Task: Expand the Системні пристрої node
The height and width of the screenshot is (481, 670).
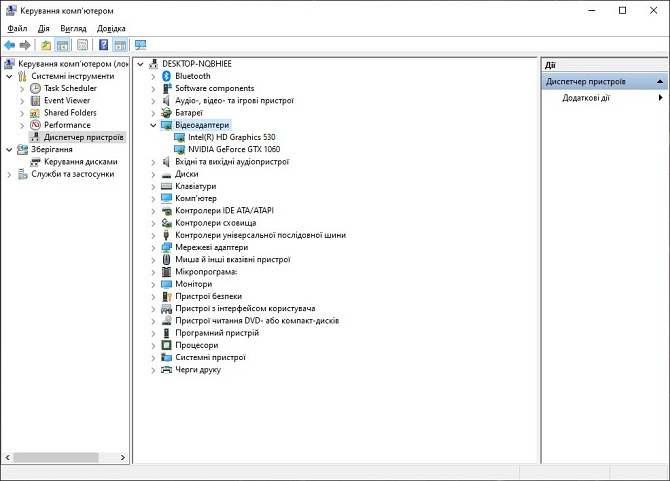Action: (x=153, y=358)
